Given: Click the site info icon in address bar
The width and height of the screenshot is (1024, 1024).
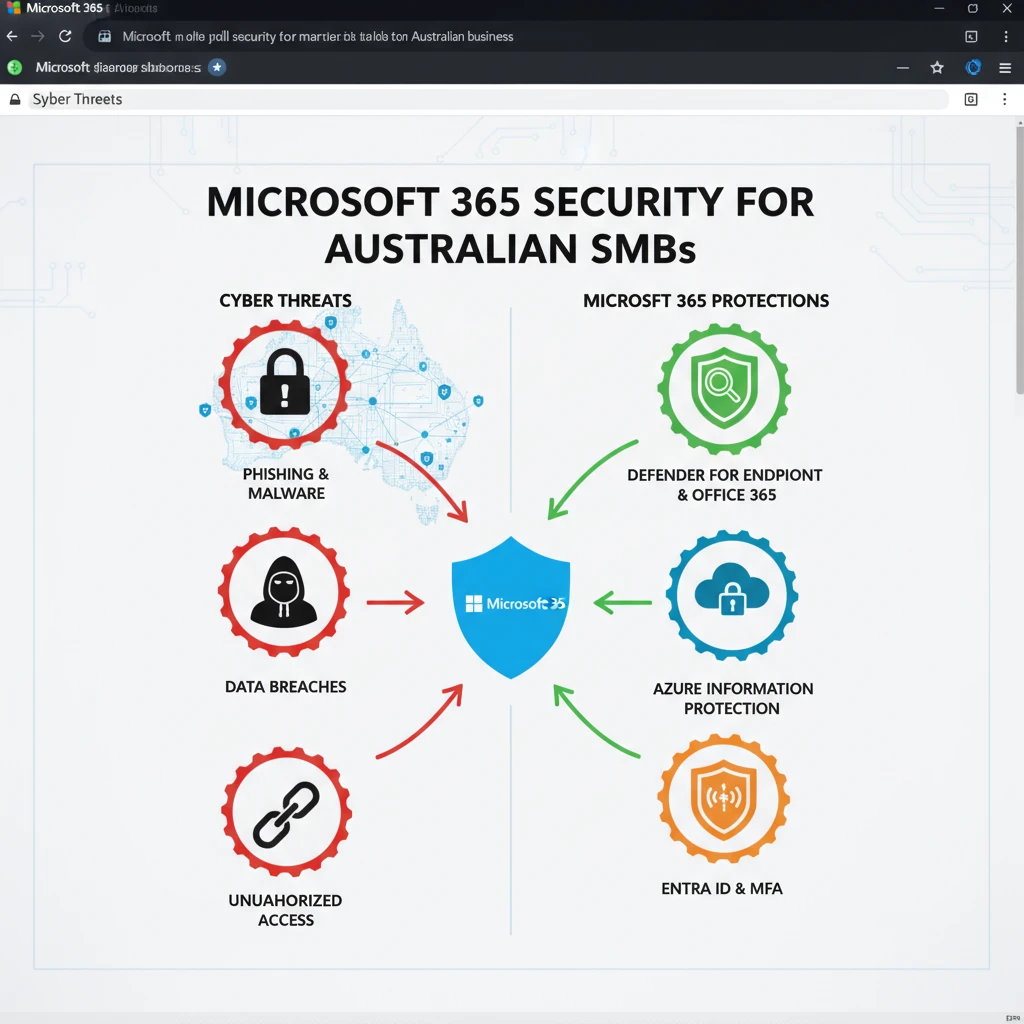Looking at the screenshot, I should [x=104, y=37].
